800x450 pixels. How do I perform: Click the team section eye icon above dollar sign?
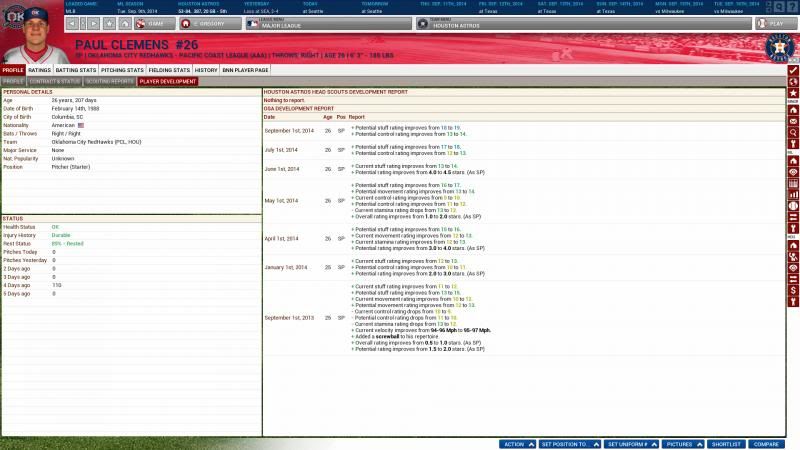[793, 268]
